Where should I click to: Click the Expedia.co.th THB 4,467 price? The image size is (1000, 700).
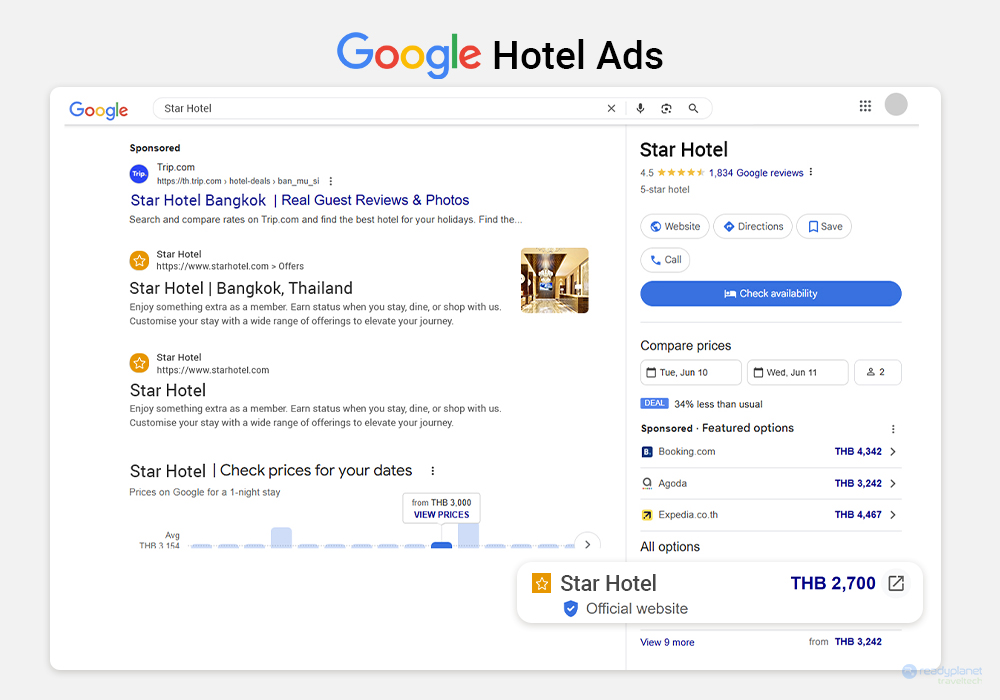tap(858, 514)
